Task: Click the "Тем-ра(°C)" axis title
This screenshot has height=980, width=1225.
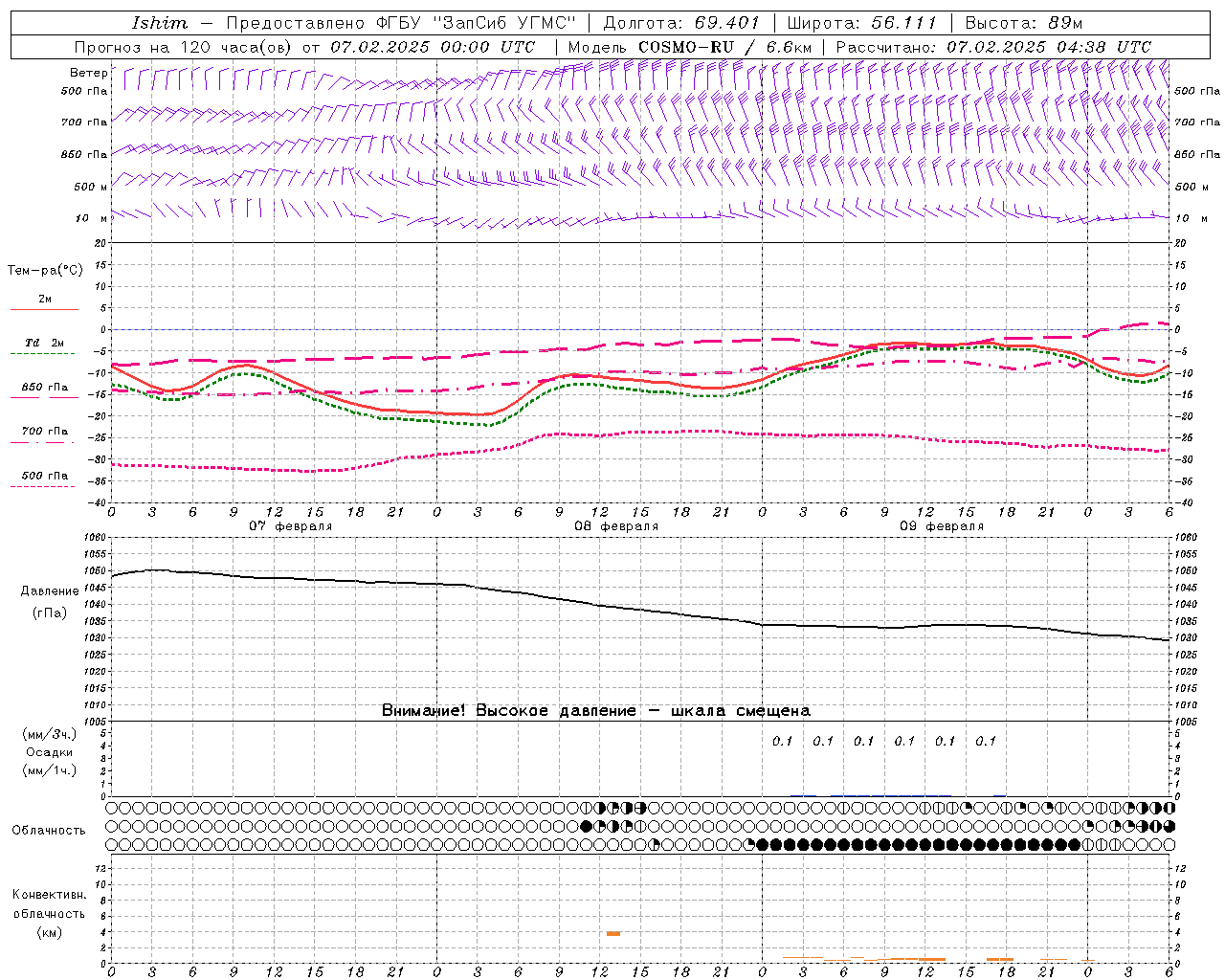Action: (45, 271)
